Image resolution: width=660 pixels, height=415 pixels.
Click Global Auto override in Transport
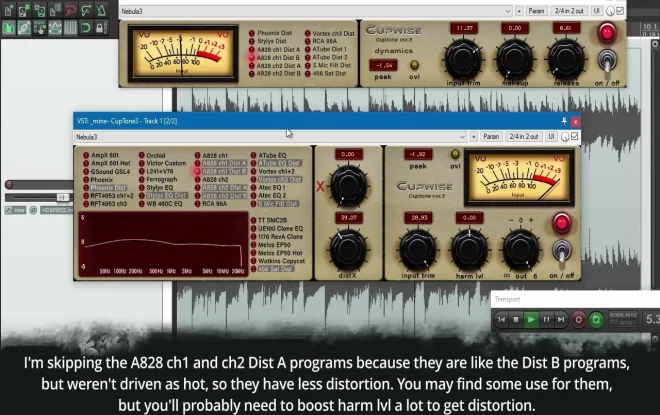(x=623, y=315)
